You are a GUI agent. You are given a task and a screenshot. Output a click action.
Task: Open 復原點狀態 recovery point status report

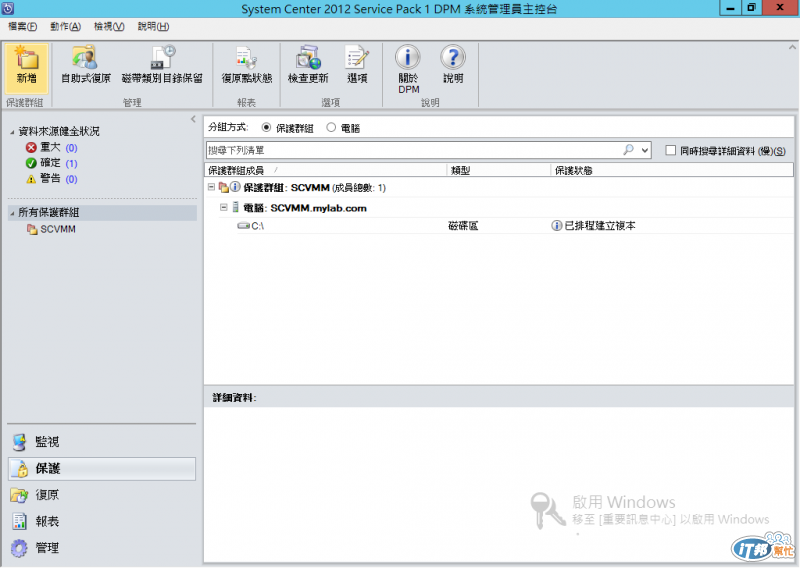click(246, 65)
